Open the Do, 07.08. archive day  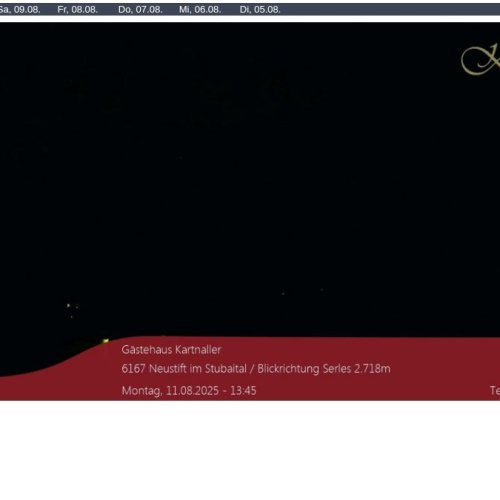pyautogui.click(x=140, y=10)
